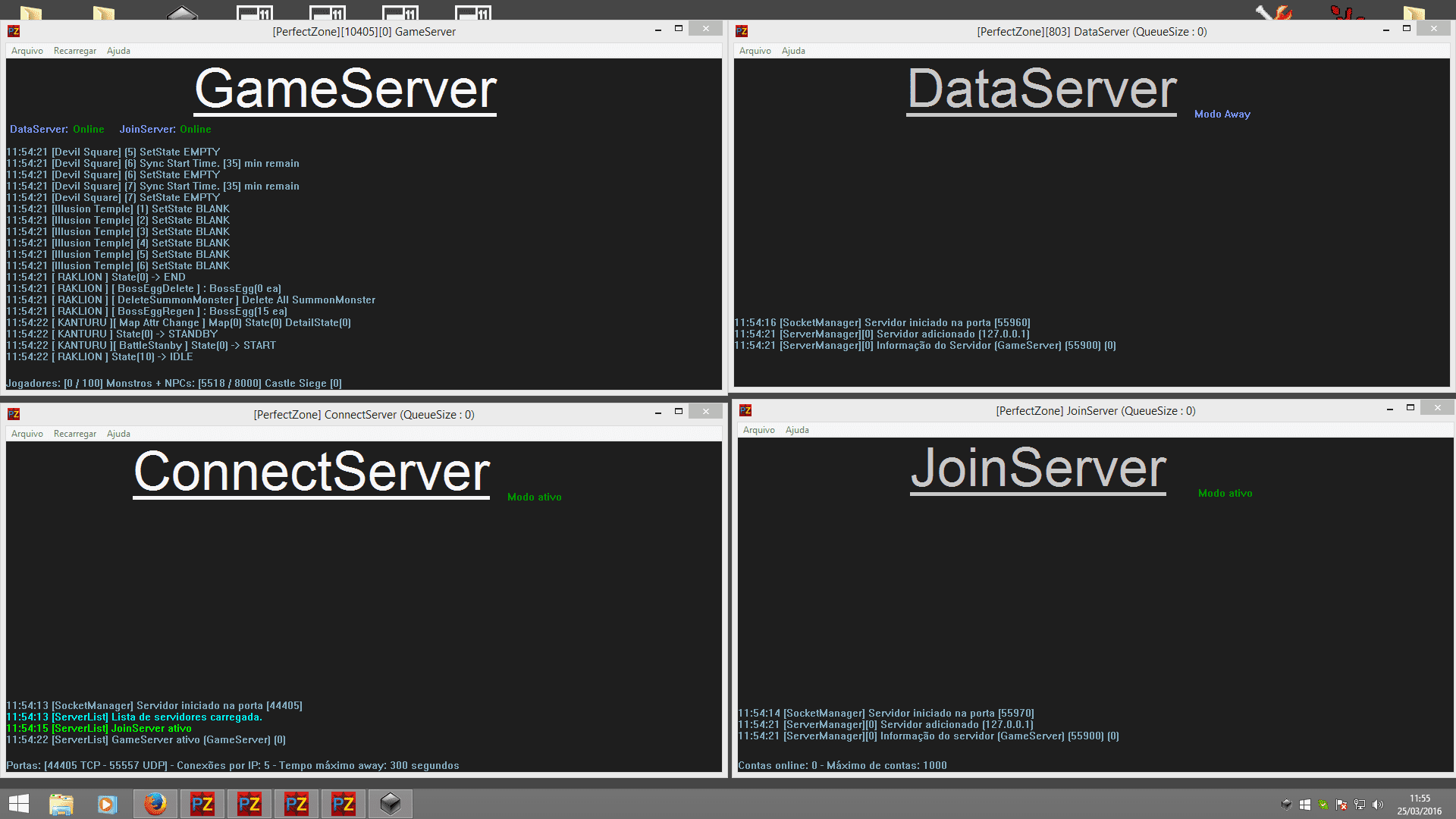This screenshot has height=819, width=1456.
Task: Select 'RAKLION ] State[10] -> IDLE' log line
Action: click(99, 357)
